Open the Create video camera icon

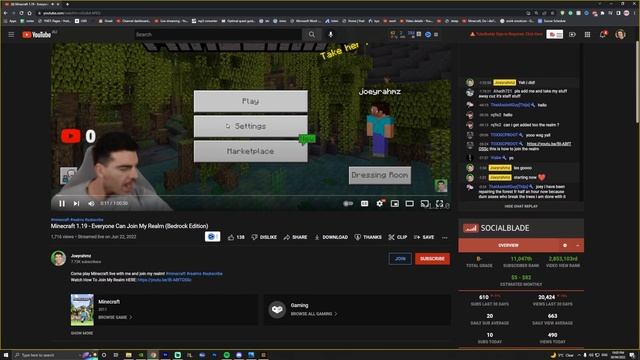572,35
